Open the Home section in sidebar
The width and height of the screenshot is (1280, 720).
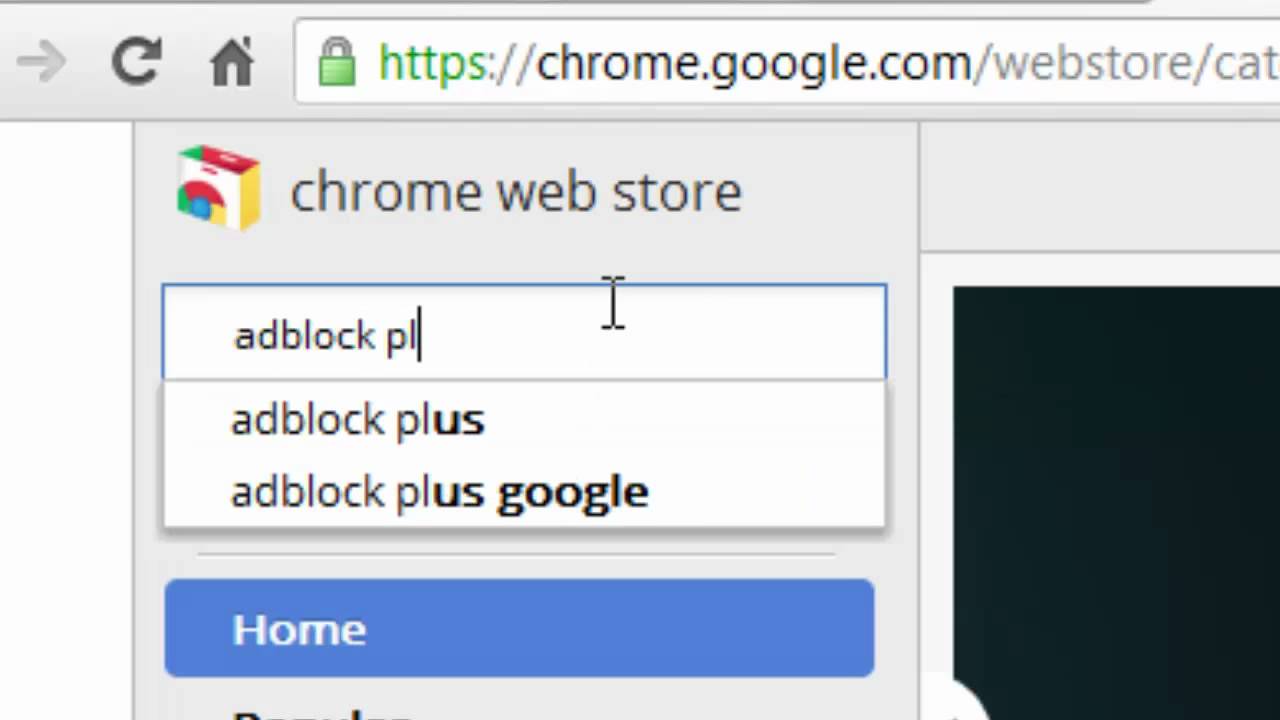click(518, 628)
